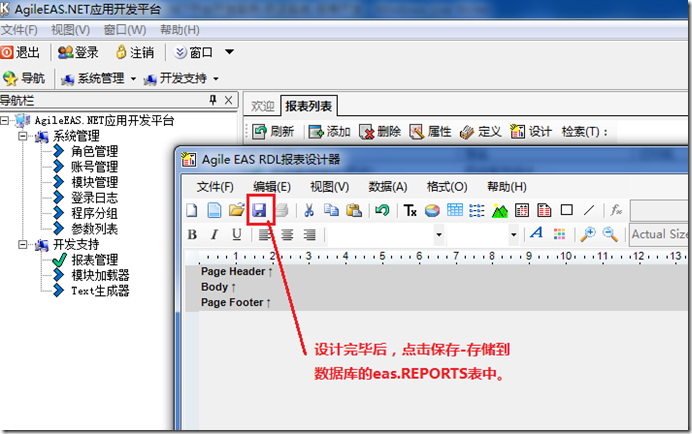Insert a matrix using the matrix icon
692x434 pixels.
[x=522, y=210]
